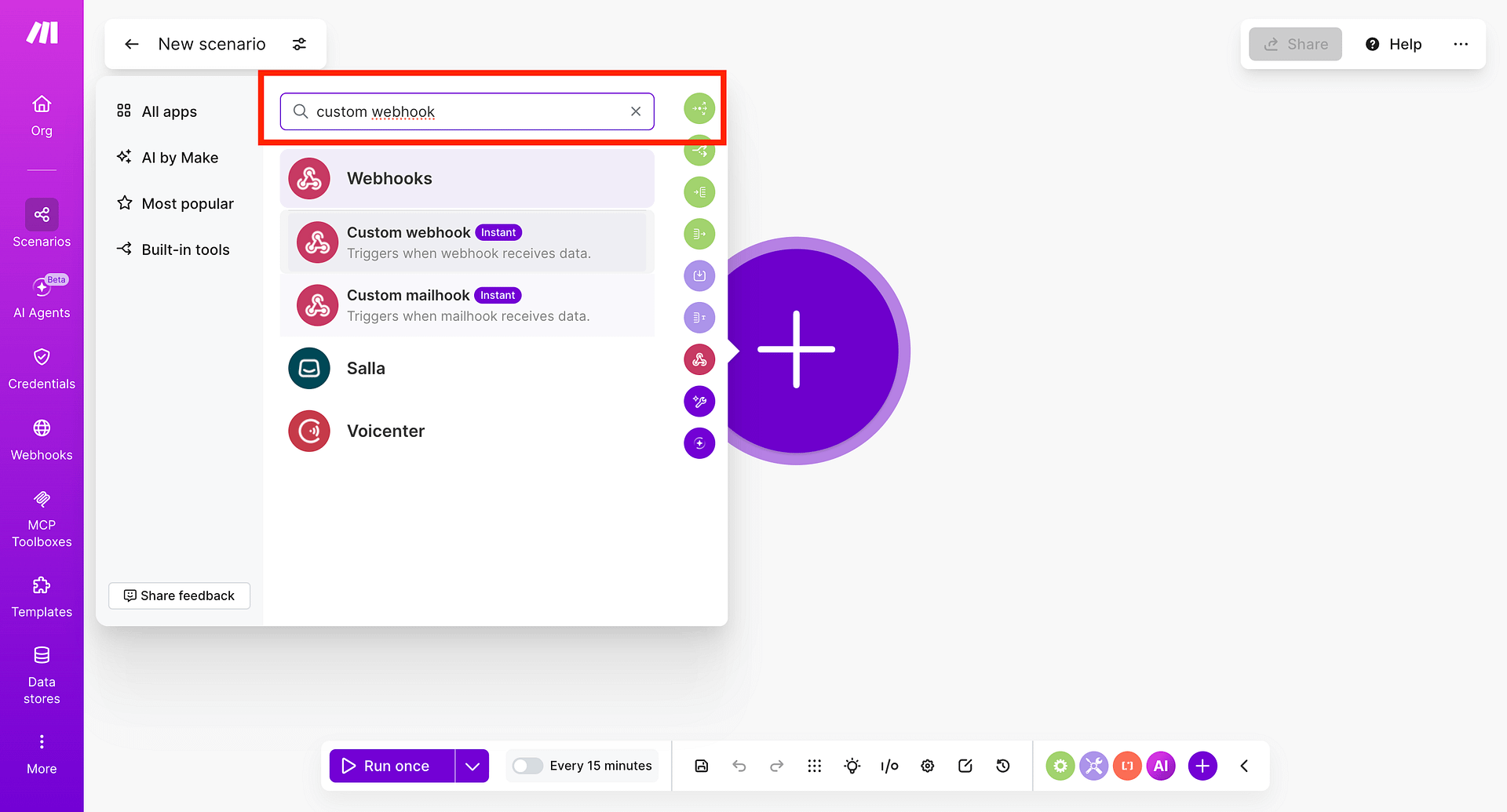Select the All apps category
Viewport: 1507px width, 812px height.
click(157, 111)
